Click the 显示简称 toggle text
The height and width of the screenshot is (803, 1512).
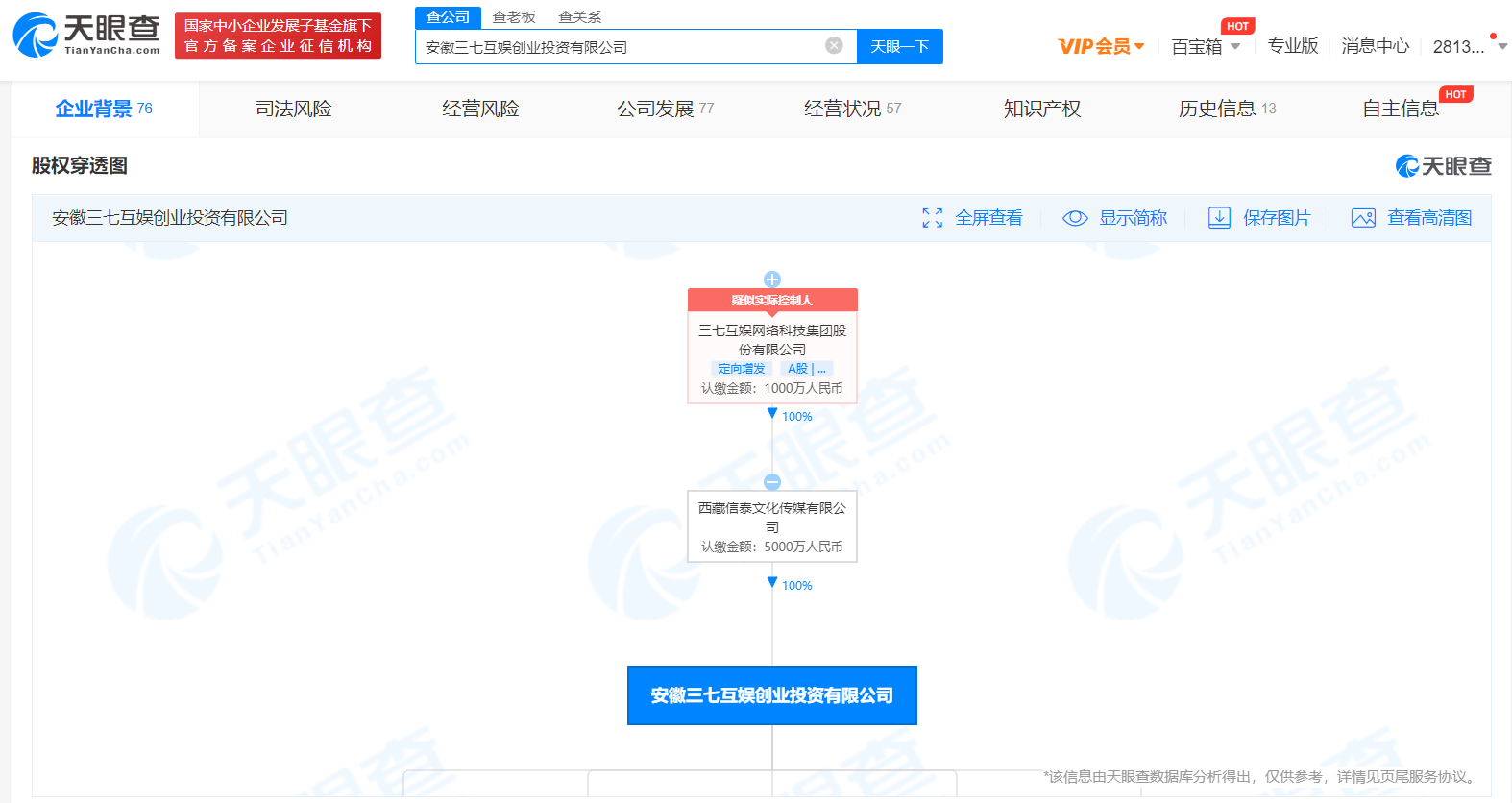pyautogui.click(x=1133, y=218)
